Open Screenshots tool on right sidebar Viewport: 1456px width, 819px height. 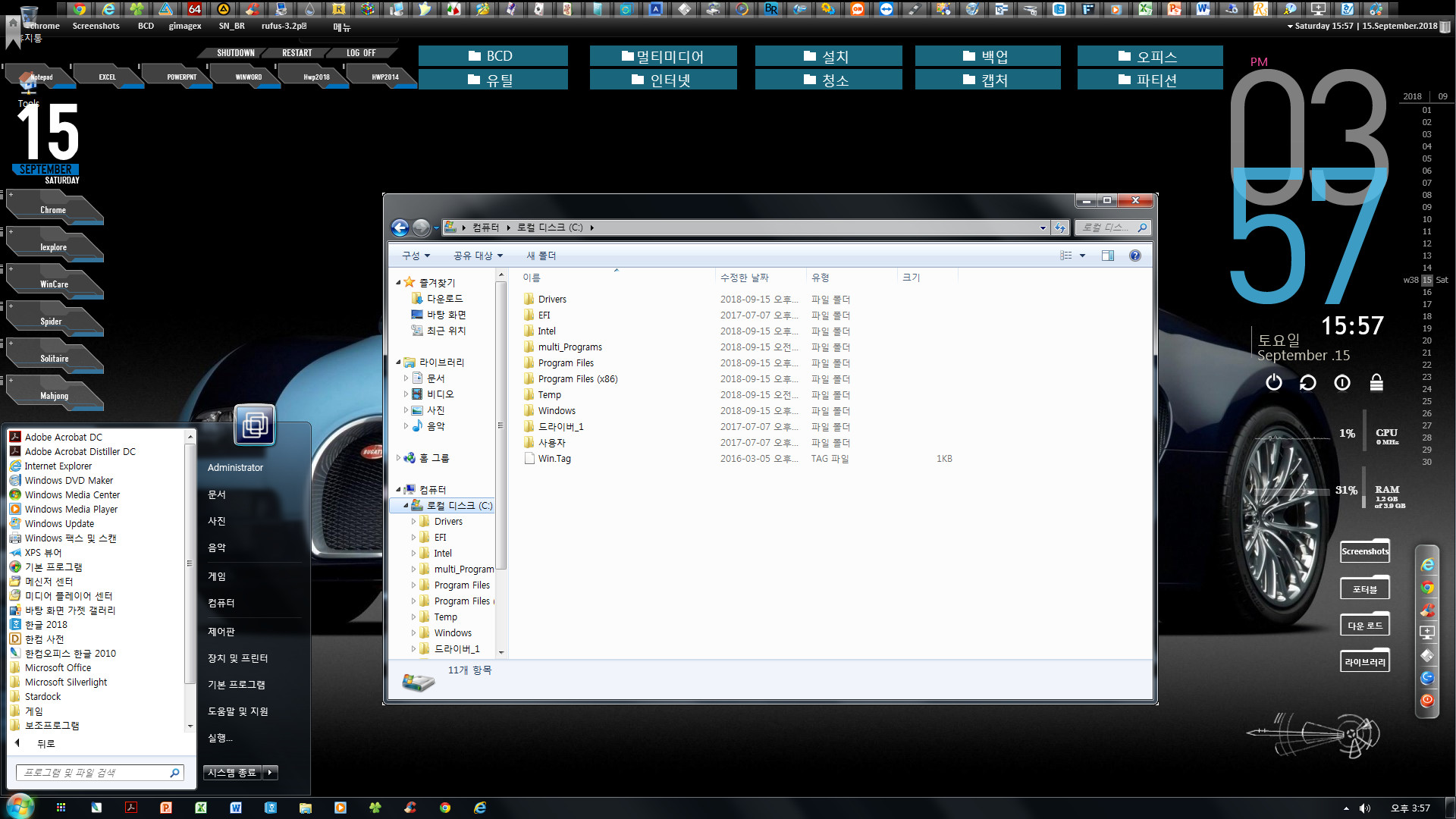(1365, 552)
